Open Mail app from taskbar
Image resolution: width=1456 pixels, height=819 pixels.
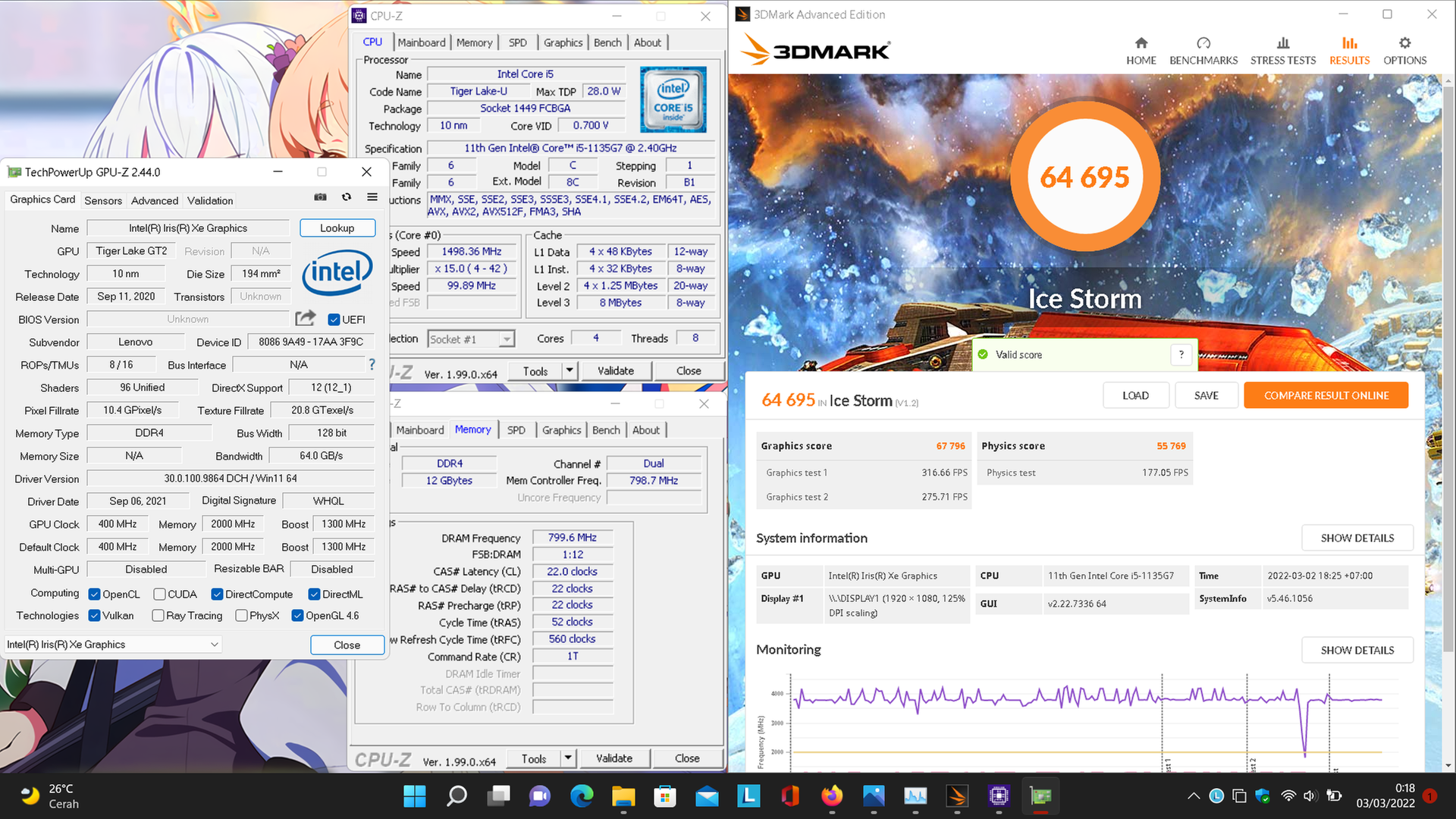707,795
